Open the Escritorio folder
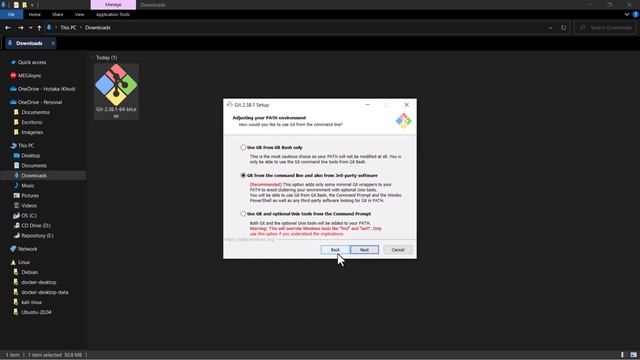This screenshot has height=360, width=640. coord(32,122)
